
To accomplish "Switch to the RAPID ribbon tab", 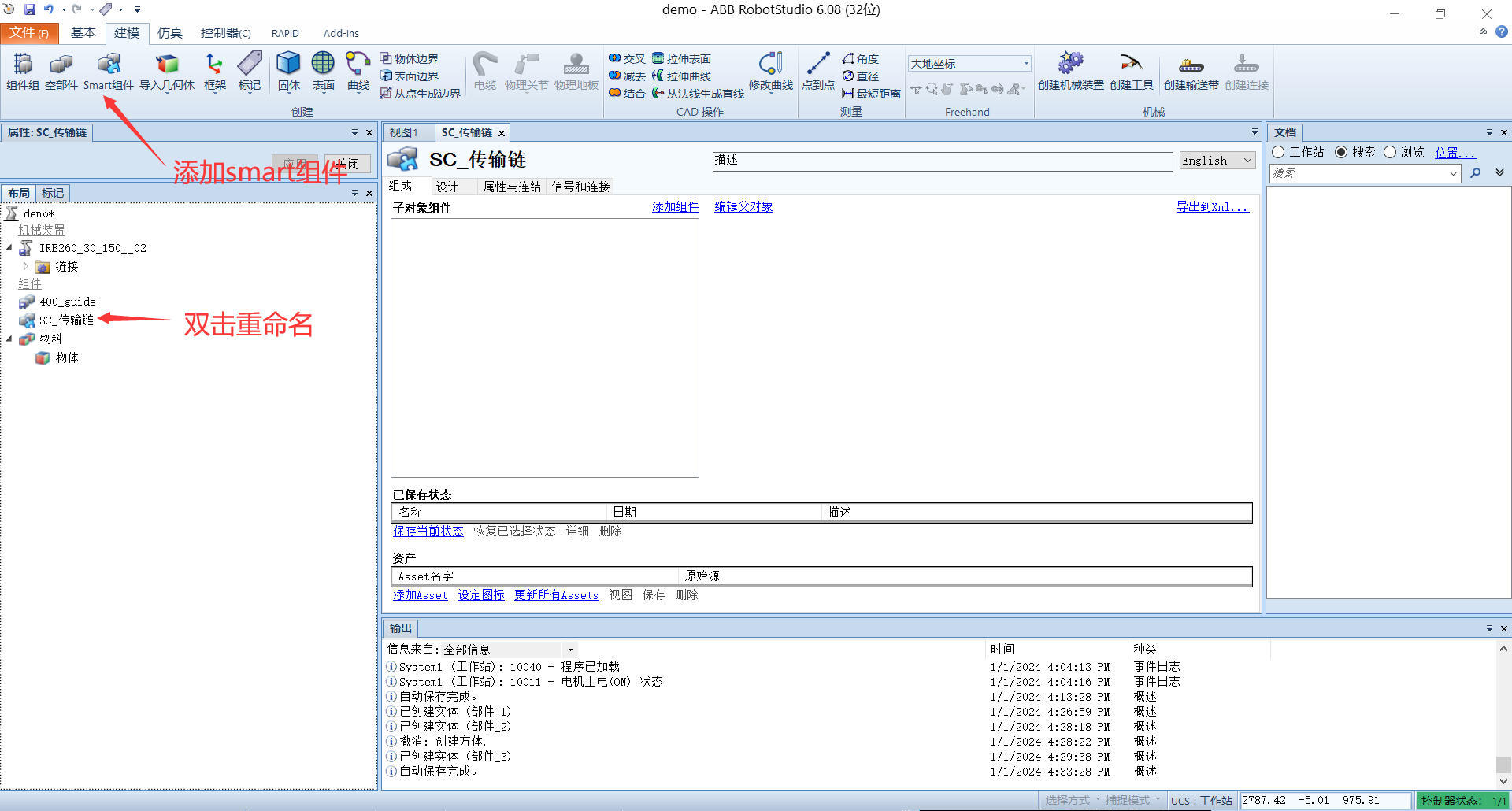I will point(285,33).
